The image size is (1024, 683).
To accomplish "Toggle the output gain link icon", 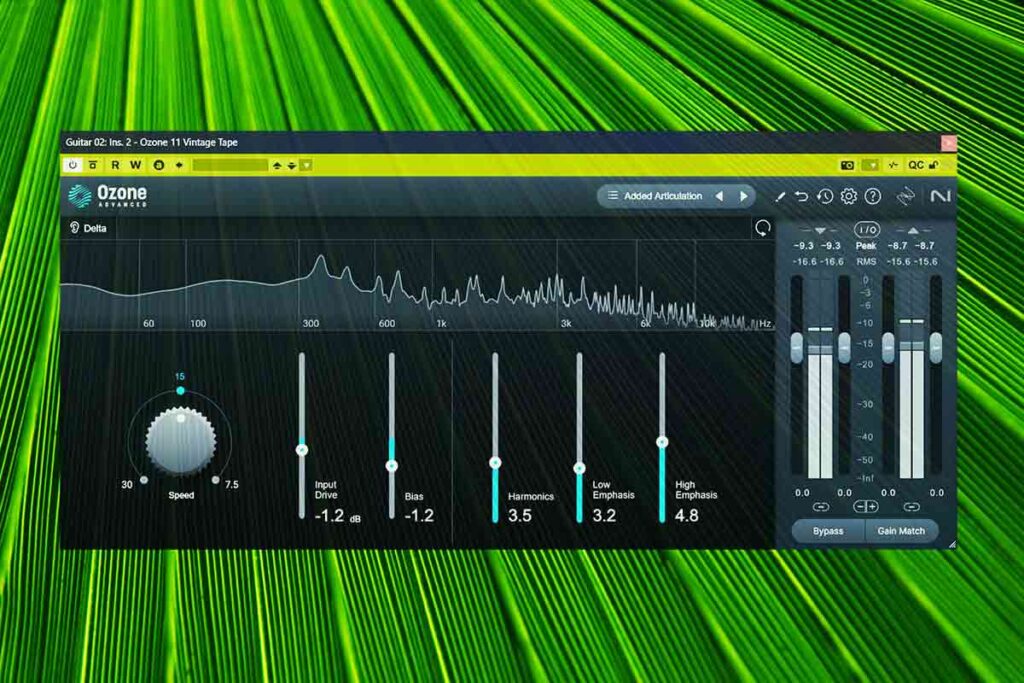I will [x=912, y=507].
